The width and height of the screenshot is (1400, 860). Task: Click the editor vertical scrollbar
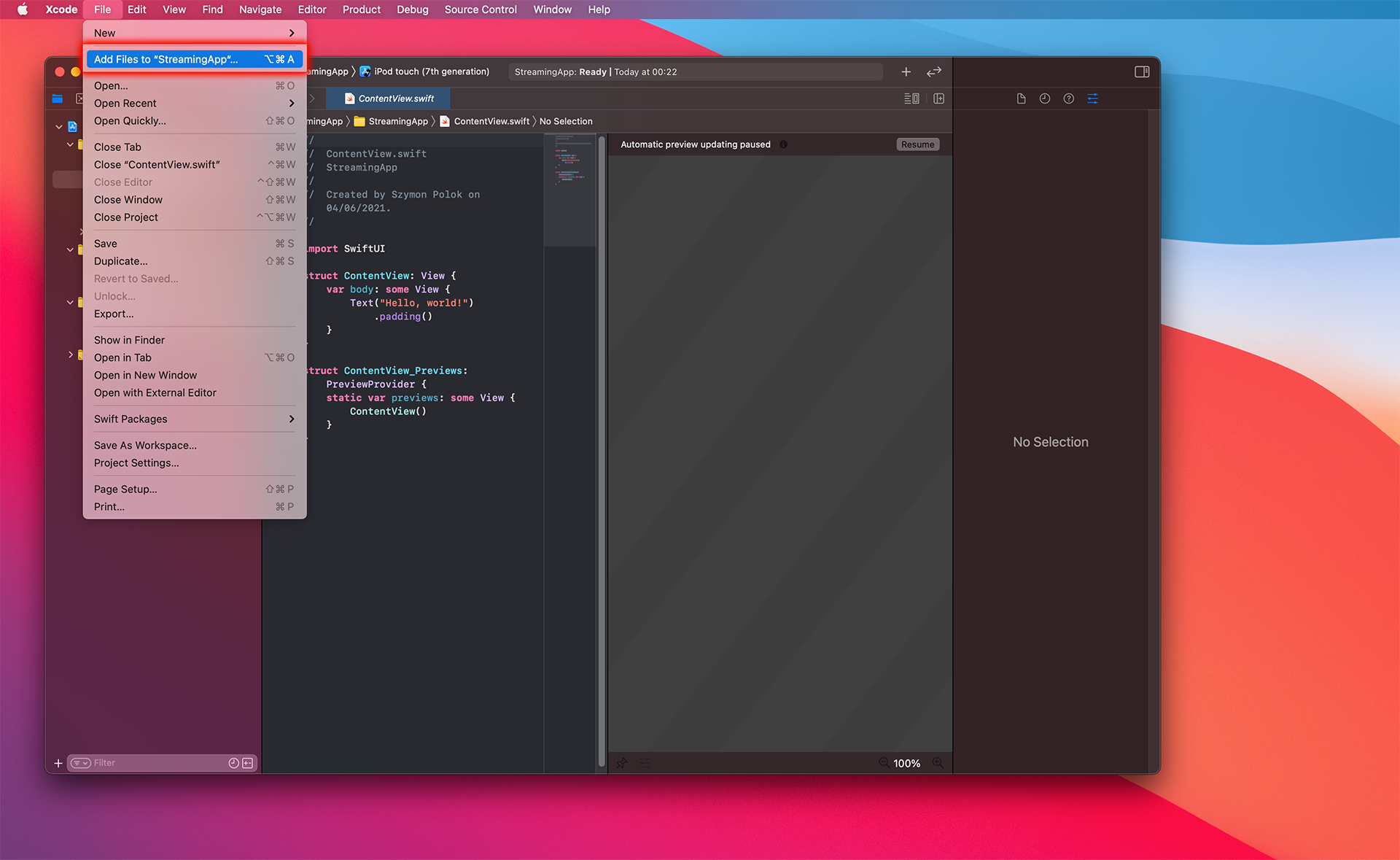[602, 452]
